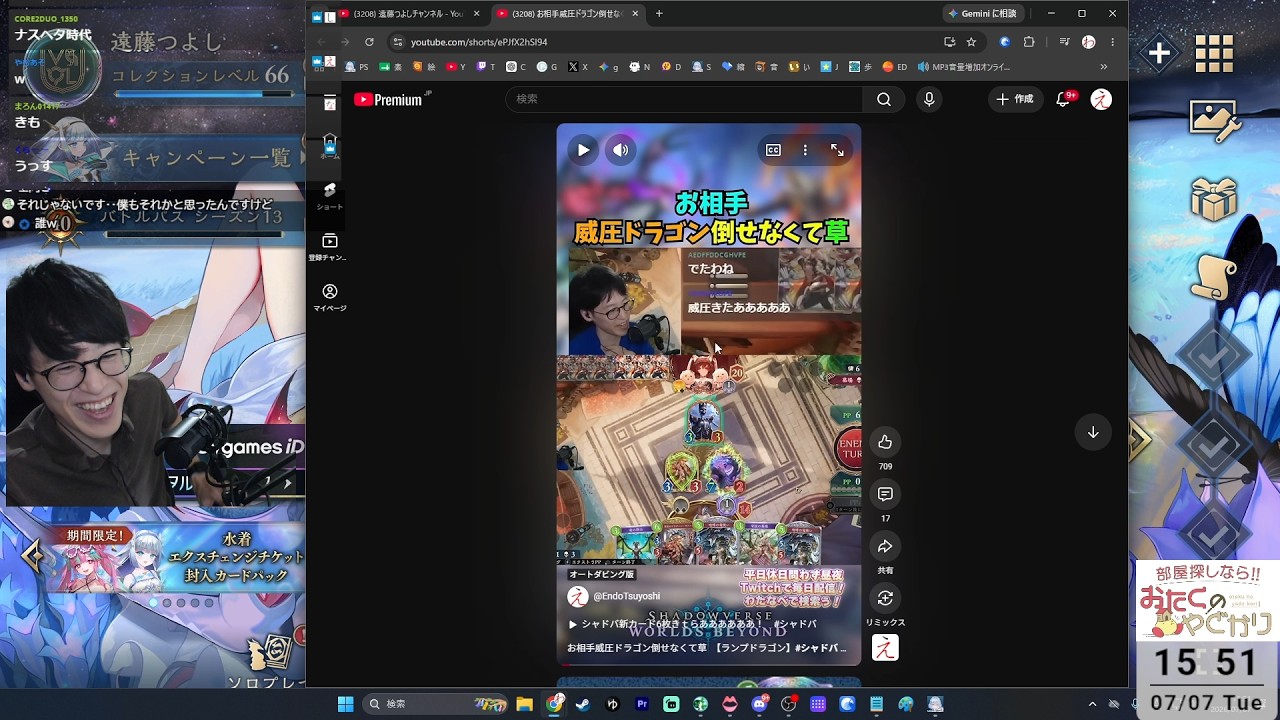Open the 作成 create button
Viewport: 1280px width, 720px height.
point(1015,99)
